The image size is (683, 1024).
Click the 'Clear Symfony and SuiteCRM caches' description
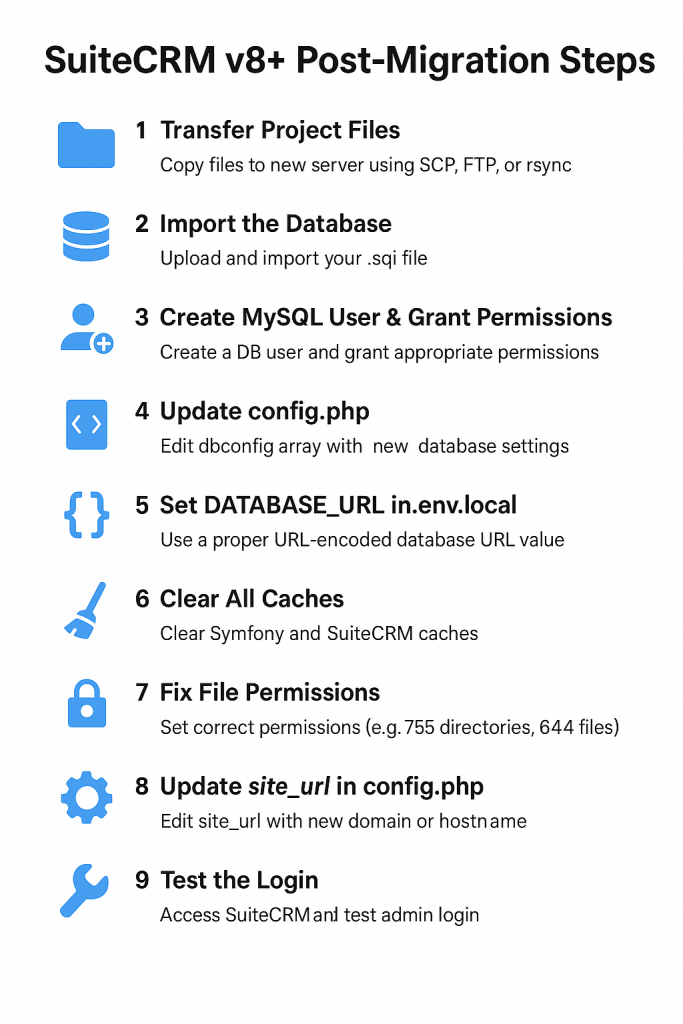[x=319, y=633]
